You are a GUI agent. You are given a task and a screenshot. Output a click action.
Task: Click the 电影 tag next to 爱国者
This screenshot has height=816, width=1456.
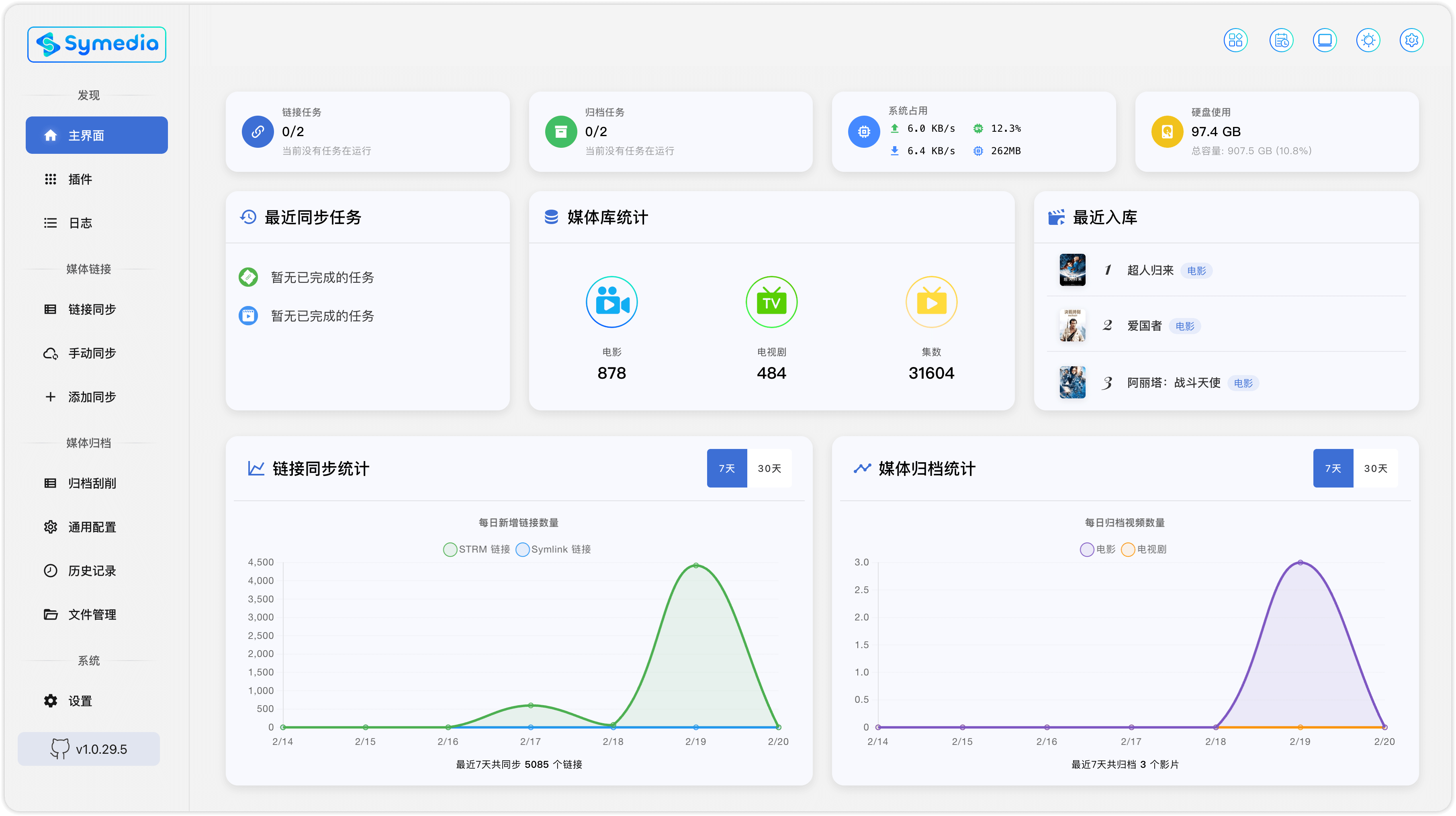click(1185, 326)
